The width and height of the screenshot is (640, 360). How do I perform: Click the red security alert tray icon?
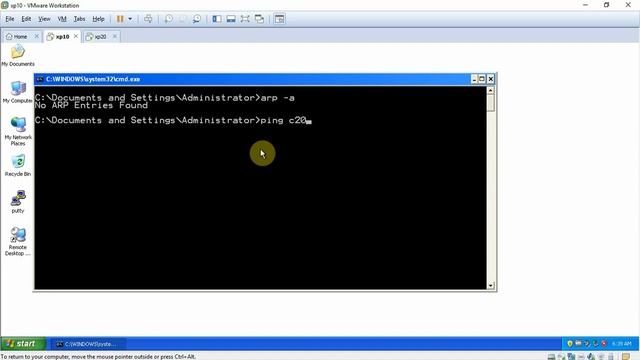(x=604, y=344)
